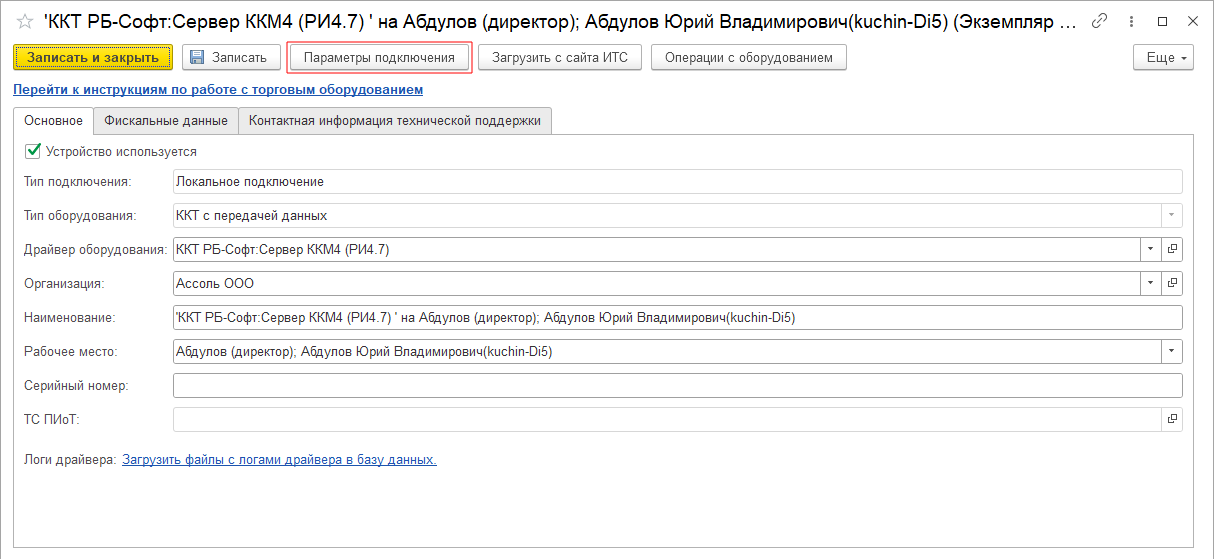Click the Драйвер оборудования field text
Viewport: 1214px width, 559px height.
[x=656, y=249]
